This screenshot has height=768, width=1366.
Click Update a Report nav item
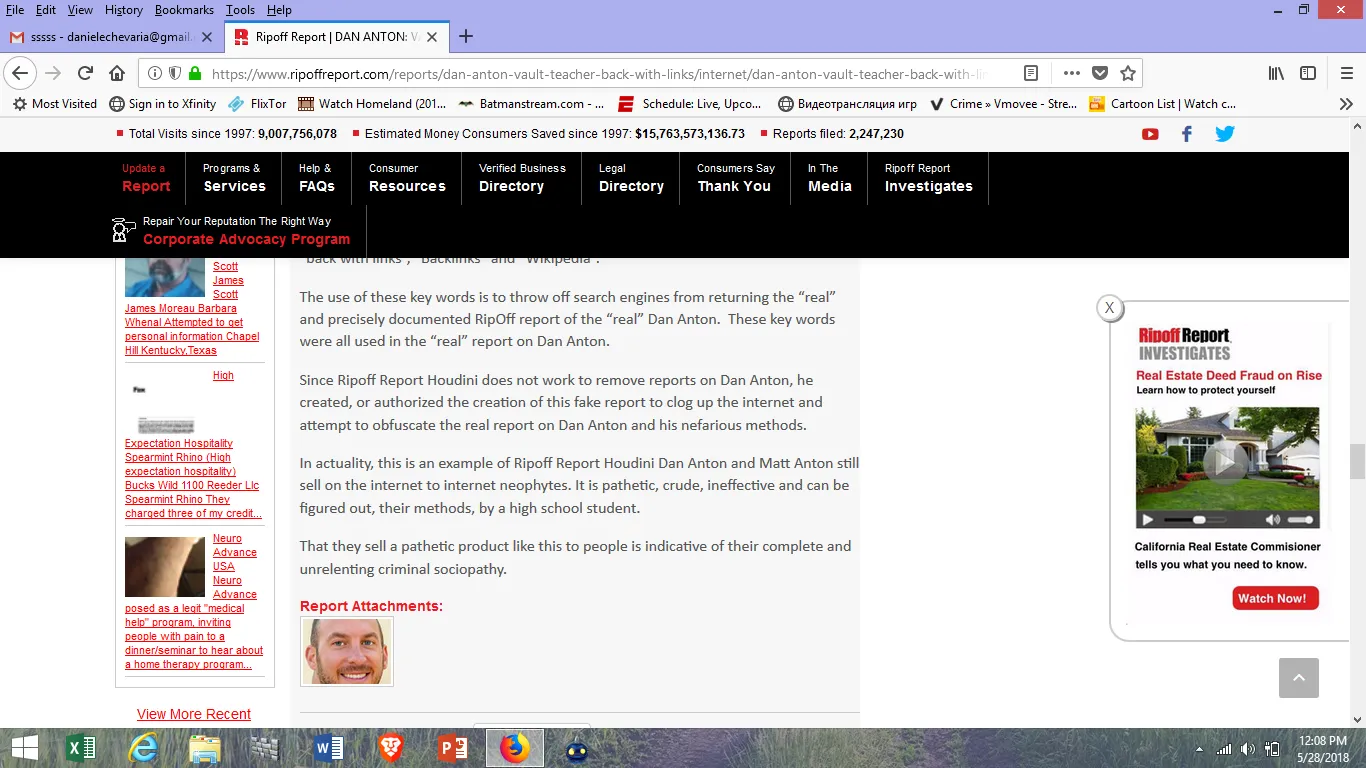pos(146,178)
